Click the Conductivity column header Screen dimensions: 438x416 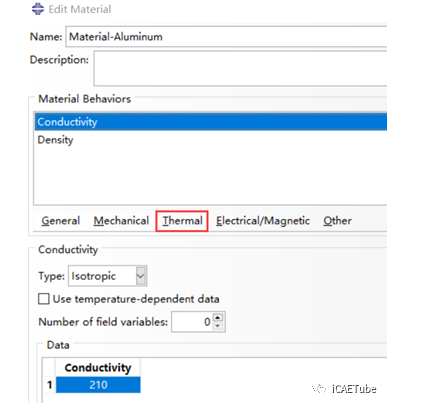pos(98,368)
